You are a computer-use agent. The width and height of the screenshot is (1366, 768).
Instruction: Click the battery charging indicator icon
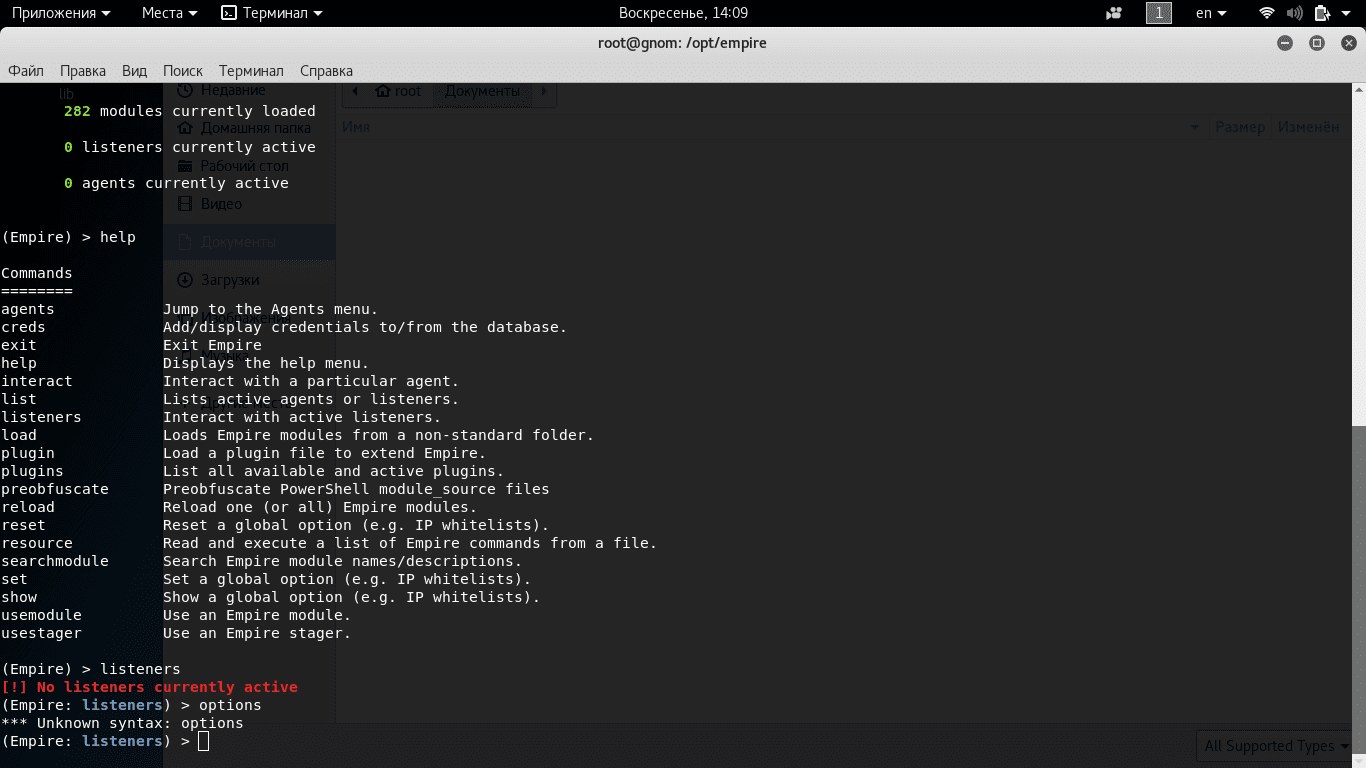click(1322, 13)
